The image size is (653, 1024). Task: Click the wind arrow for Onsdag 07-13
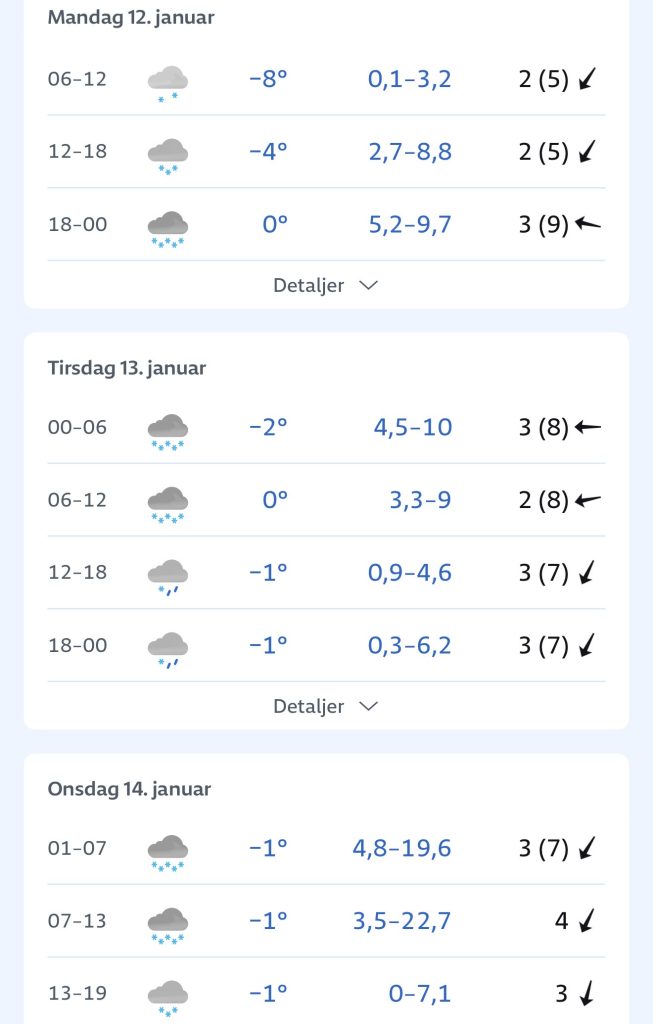click(x=588, y=920)
